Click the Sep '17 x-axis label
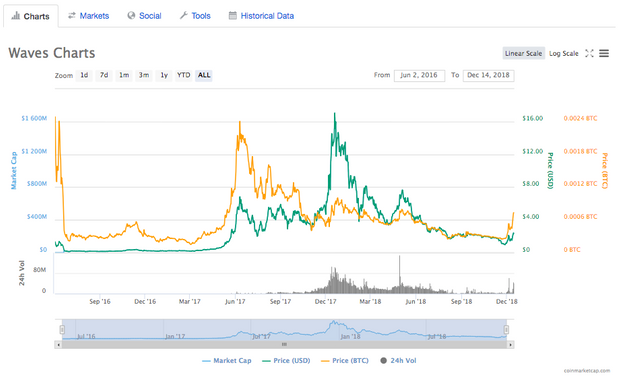640x387 pixels. (280, 302)
